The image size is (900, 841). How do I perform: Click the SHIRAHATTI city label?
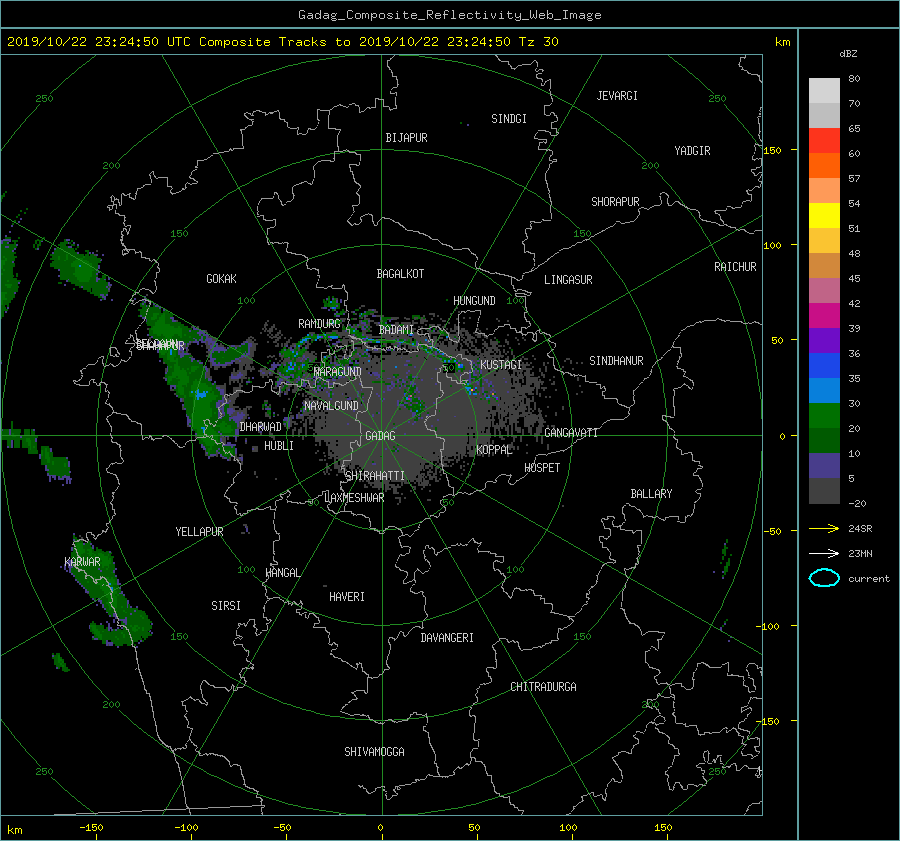tap(375, 476)
